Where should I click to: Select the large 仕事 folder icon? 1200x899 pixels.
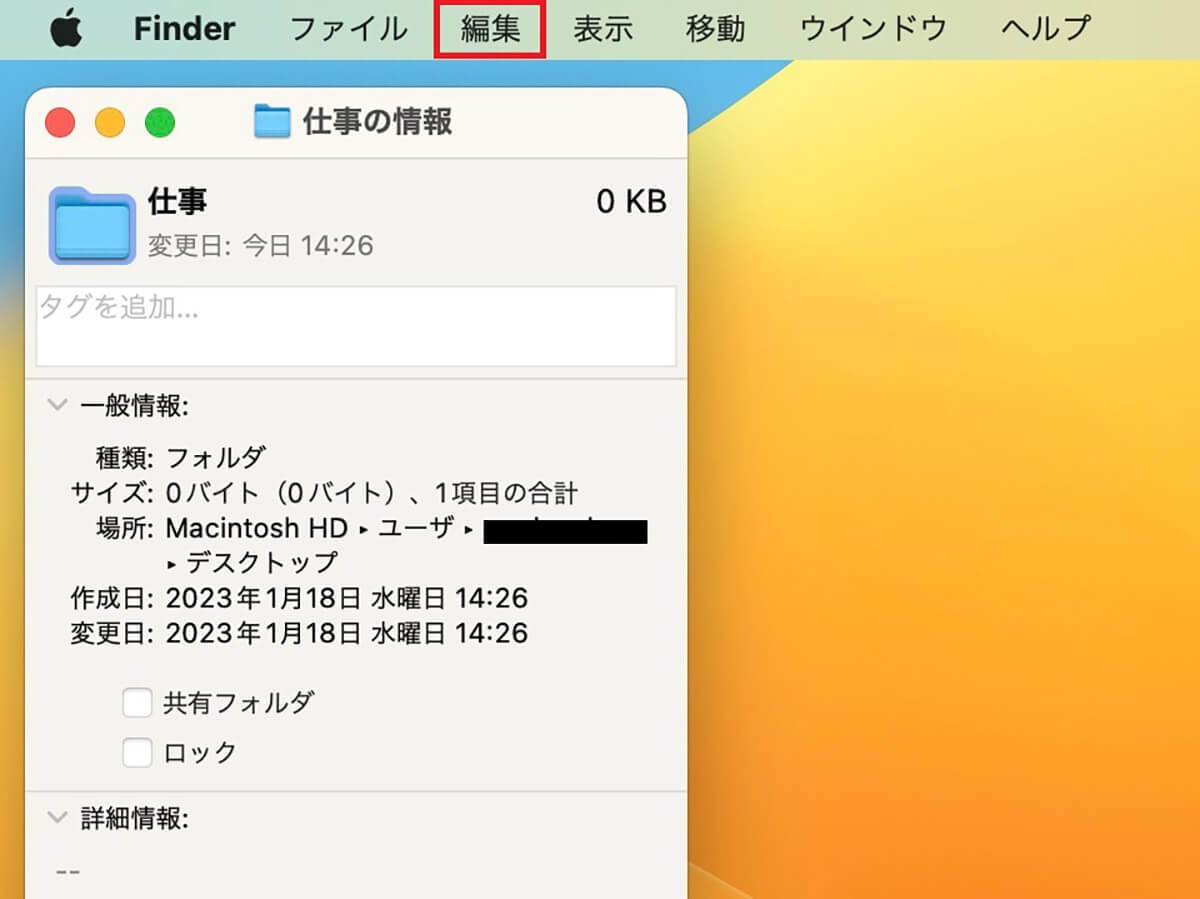coord(92,225)
